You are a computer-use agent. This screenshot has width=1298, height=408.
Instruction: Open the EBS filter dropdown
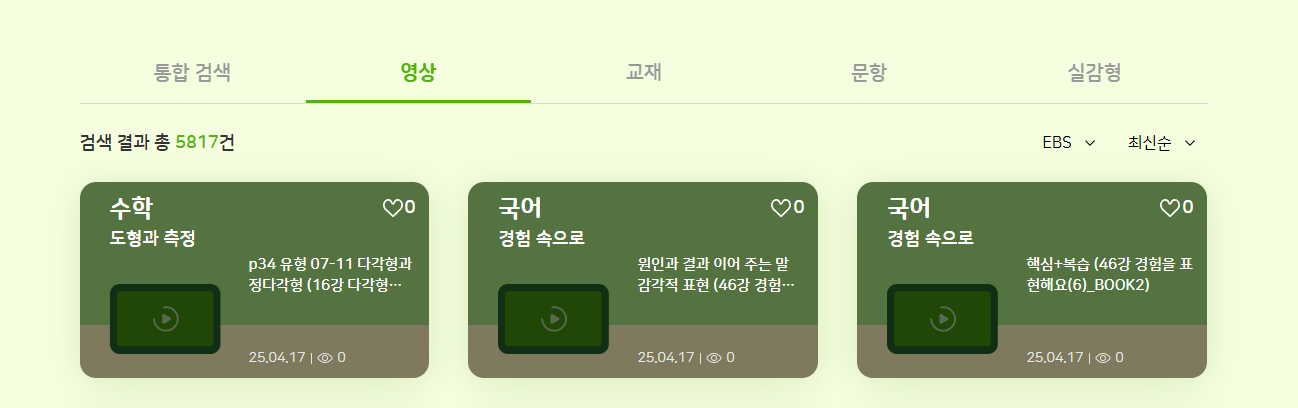tap(1069, 142)
